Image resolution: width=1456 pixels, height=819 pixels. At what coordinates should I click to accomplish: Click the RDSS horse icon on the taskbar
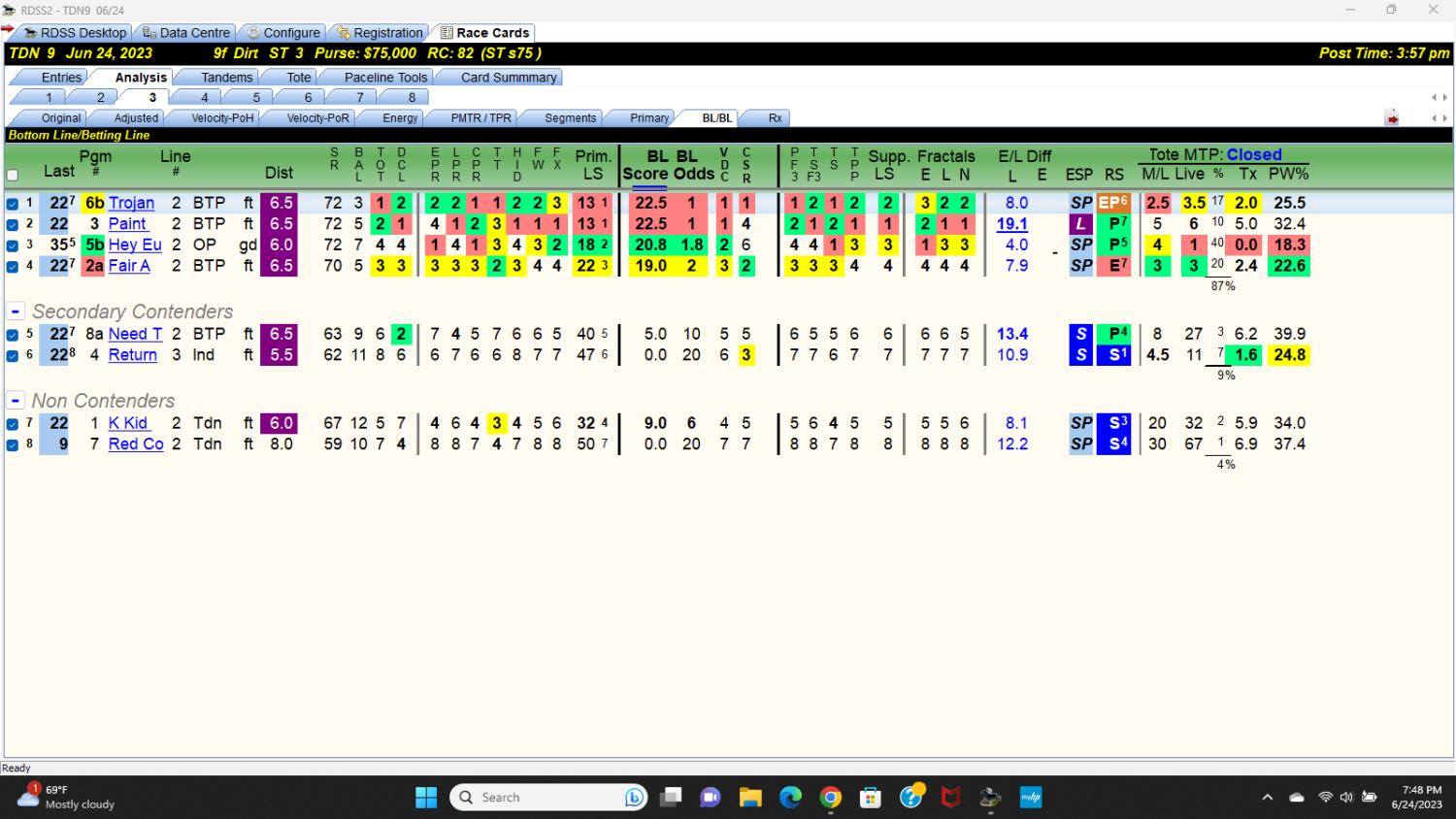coord(990,798)
